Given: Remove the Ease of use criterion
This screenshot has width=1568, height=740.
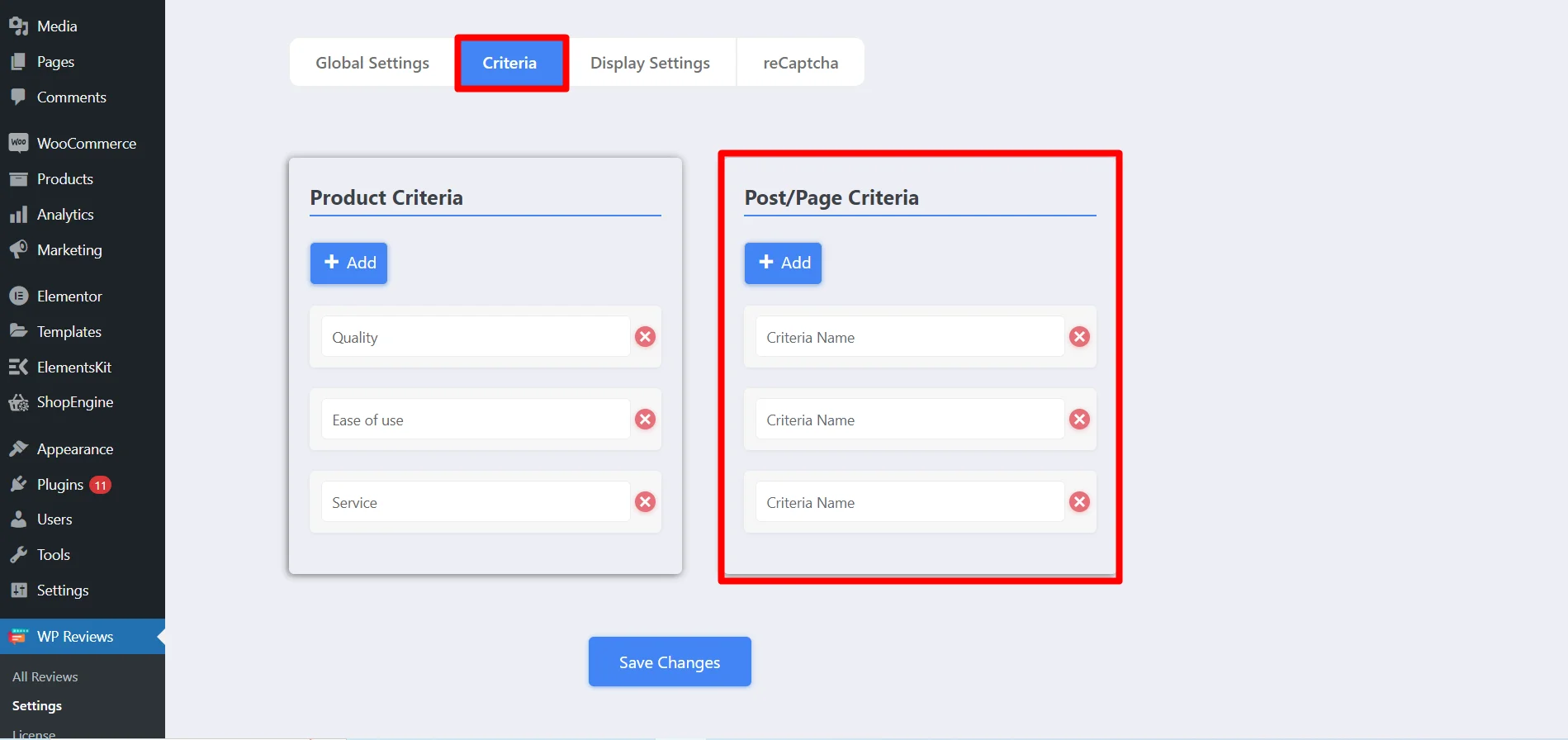Looking at the screenshot, I should coord(645,420).
